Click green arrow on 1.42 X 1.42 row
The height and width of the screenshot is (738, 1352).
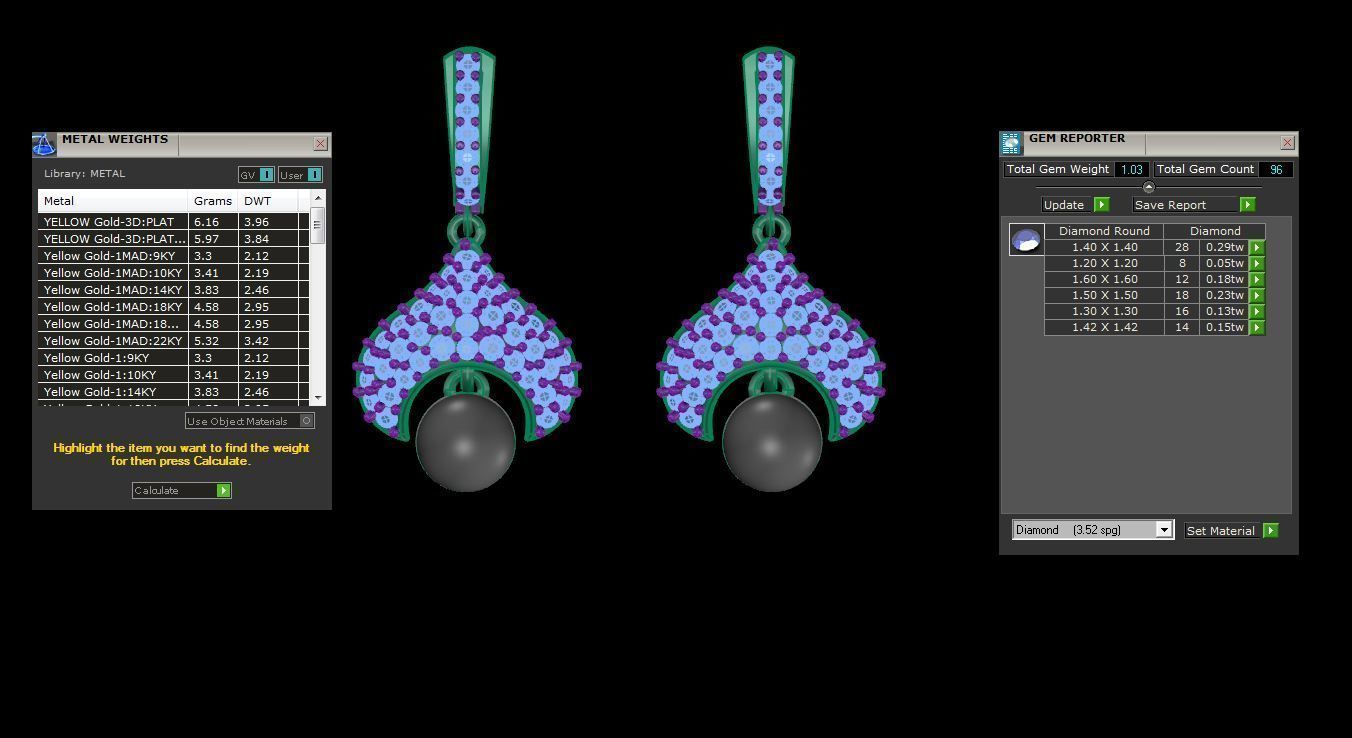[1257, 327]
